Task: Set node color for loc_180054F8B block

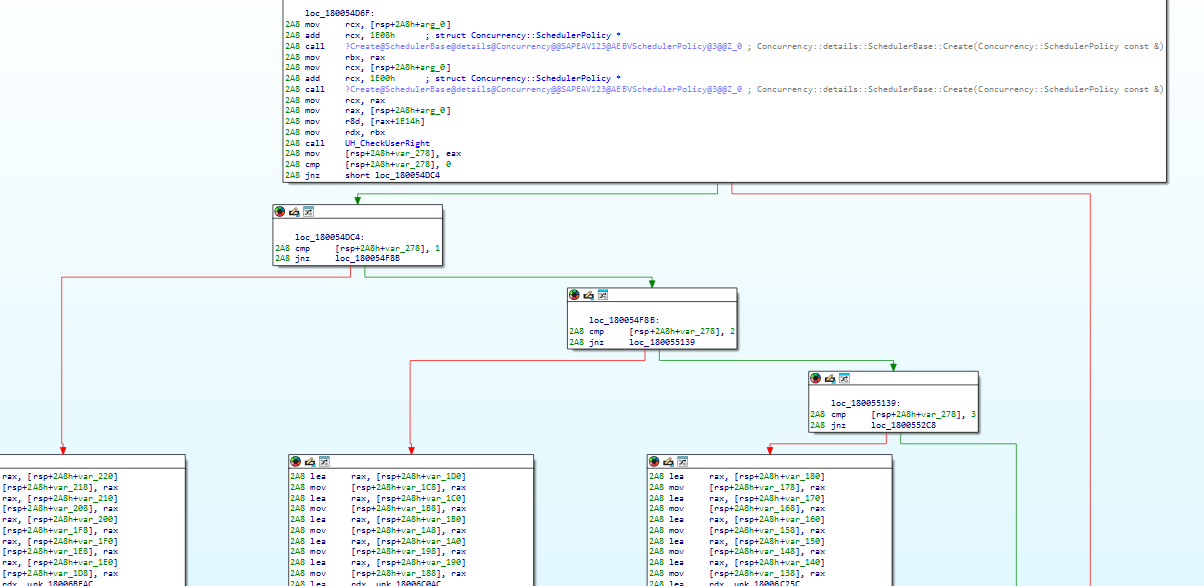Action: (x=573, y=295)
